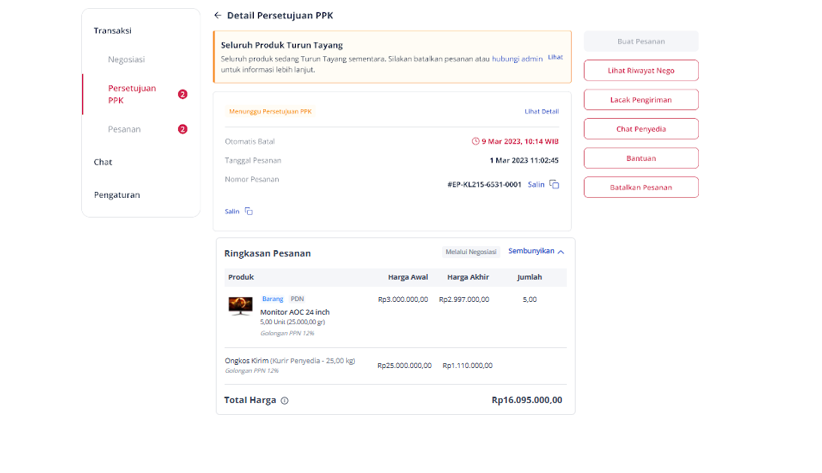Collapse order summary via Sembunyikan chevron
Image resolution: width=822 pixels, height=473 pixels.
coord(561,252)
